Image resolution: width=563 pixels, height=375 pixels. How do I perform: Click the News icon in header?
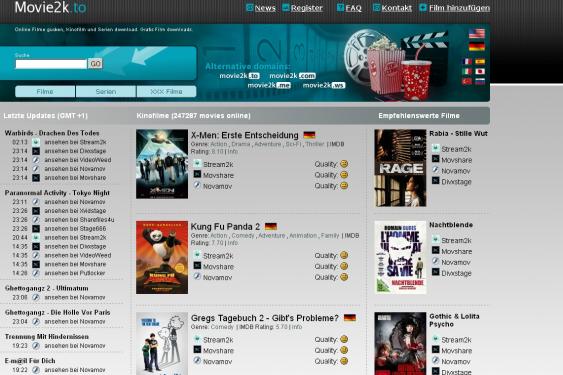250,7
